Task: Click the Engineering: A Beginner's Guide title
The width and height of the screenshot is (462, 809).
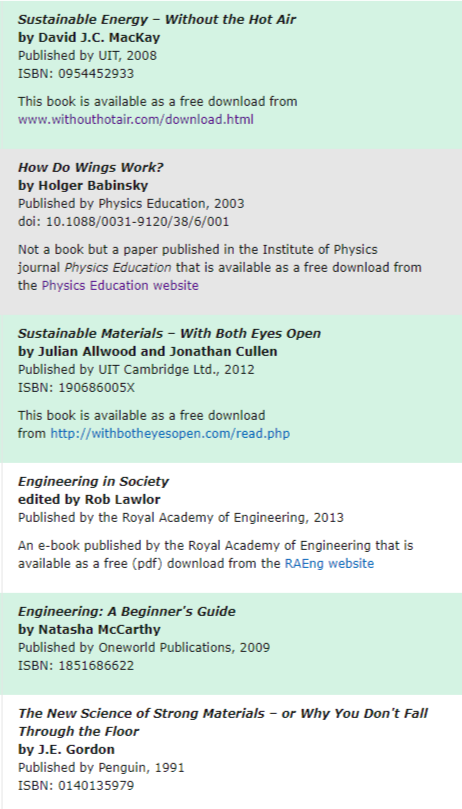Action: coord(126,612)
